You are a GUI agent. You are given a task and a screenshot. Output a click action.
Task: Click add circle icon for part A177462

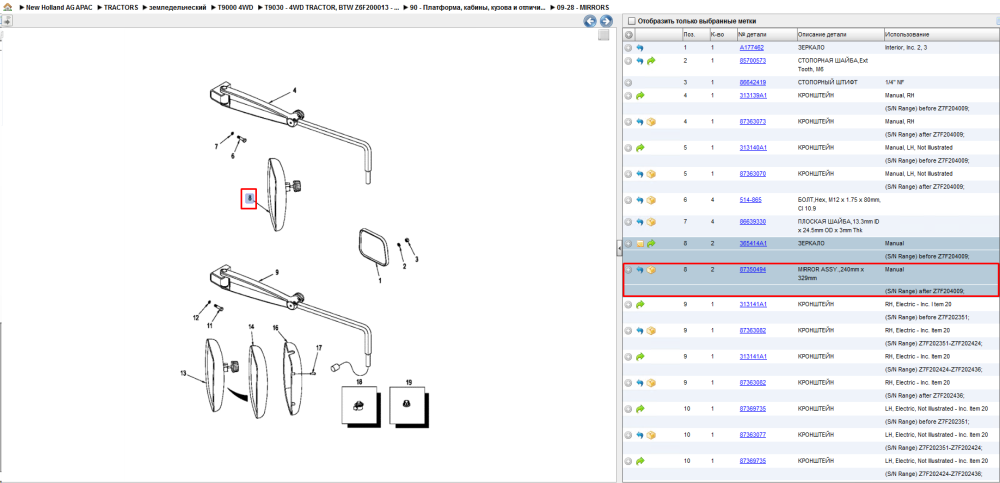tap(628, 48)
